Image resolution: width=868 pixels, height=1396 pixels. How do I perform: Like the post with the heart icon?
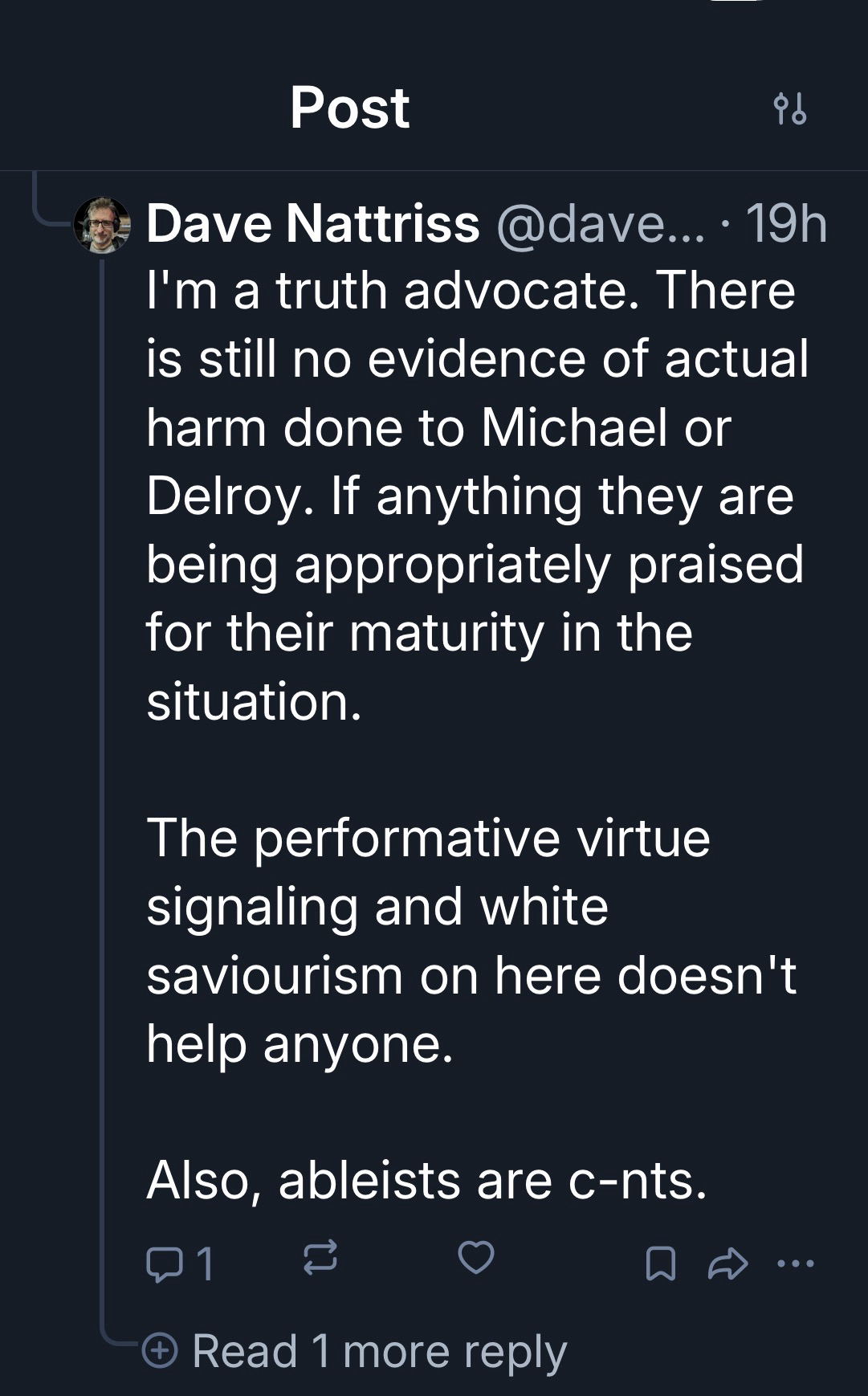[x=475, y=1257]
